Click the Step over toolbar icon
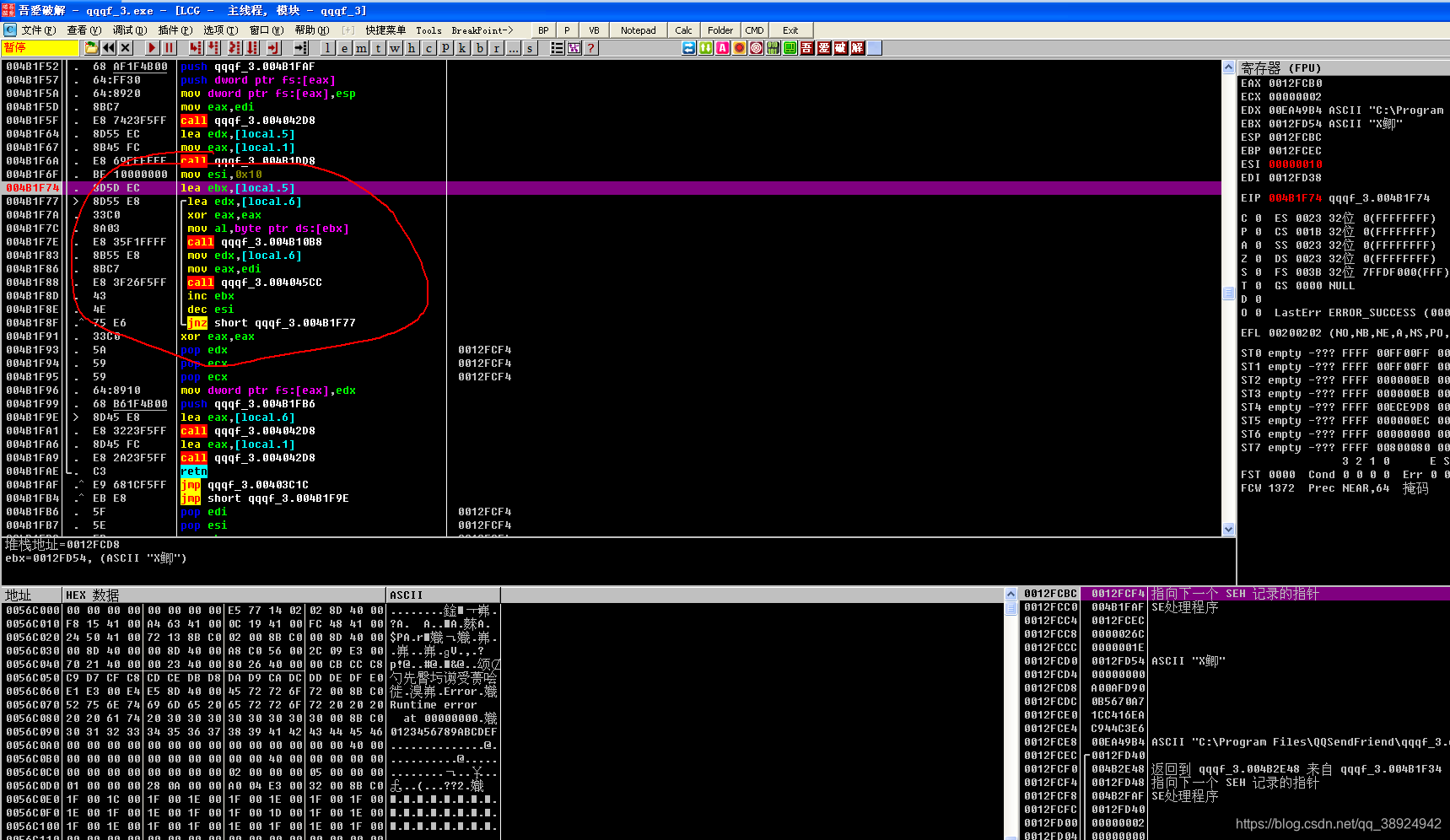Screen dimensions: 1450x840 [x=213, y=48]
